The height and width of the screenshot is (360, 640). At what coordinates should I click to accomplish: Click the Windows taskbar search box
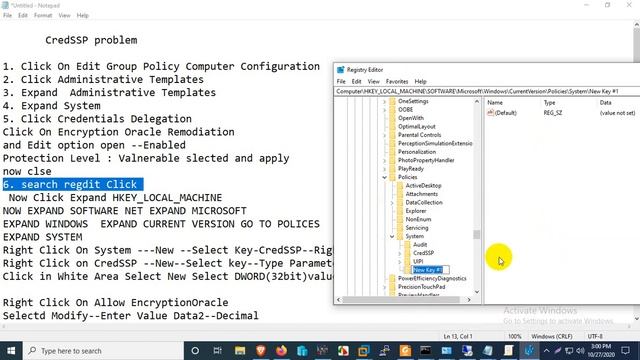[x=104, y=351]
